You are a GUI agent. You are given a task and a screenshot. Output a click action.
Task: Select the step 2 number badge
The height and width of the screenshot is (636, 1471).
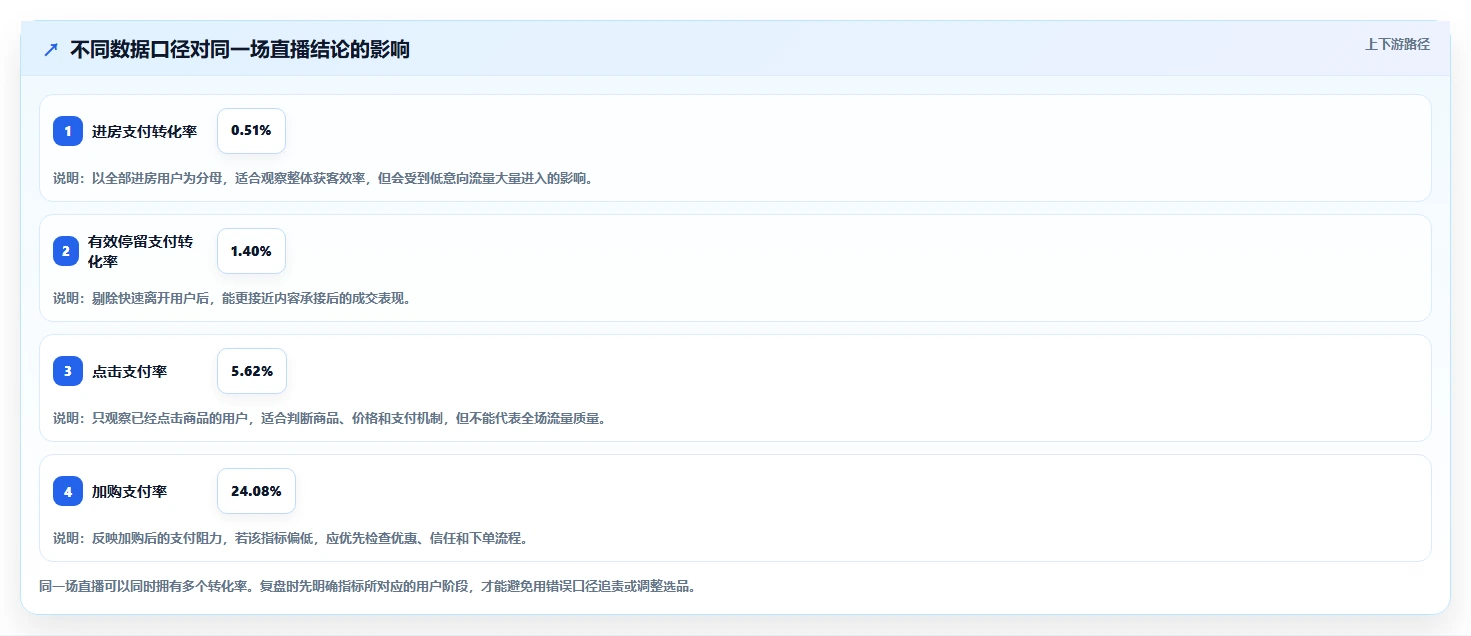coord(68,251)
